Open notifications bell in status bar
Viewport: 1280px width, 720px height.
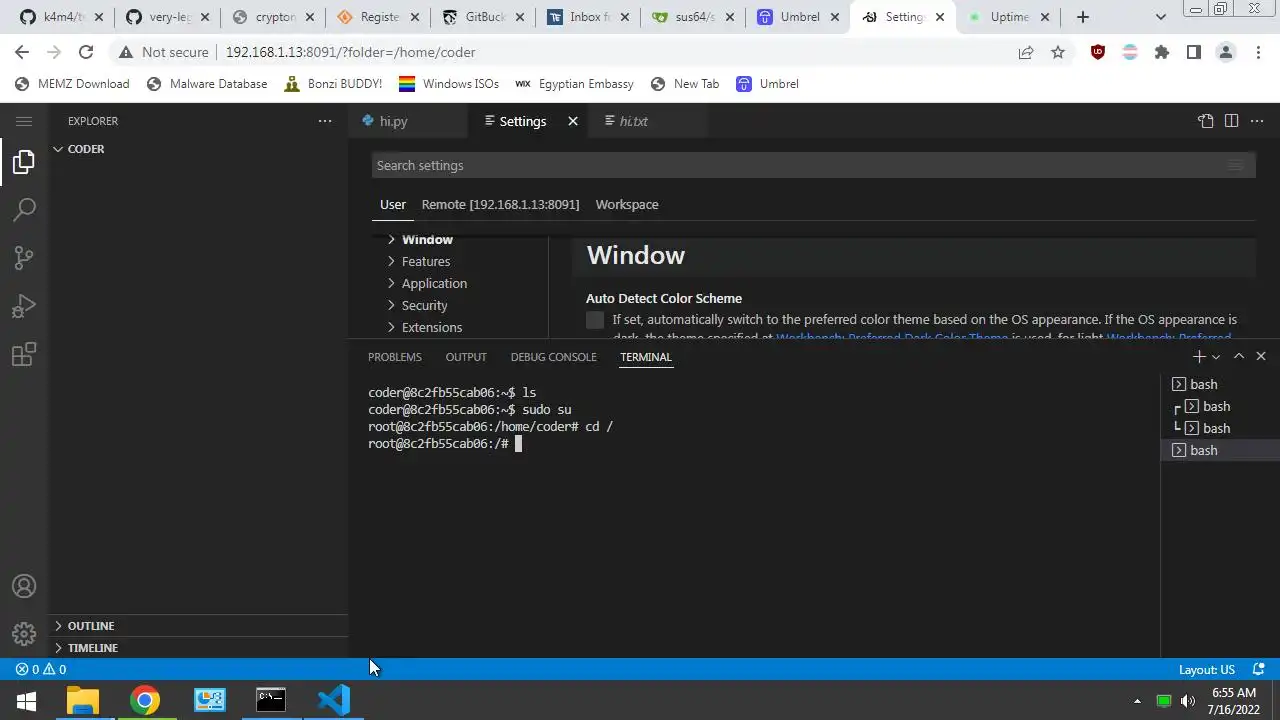(1259, 669)
